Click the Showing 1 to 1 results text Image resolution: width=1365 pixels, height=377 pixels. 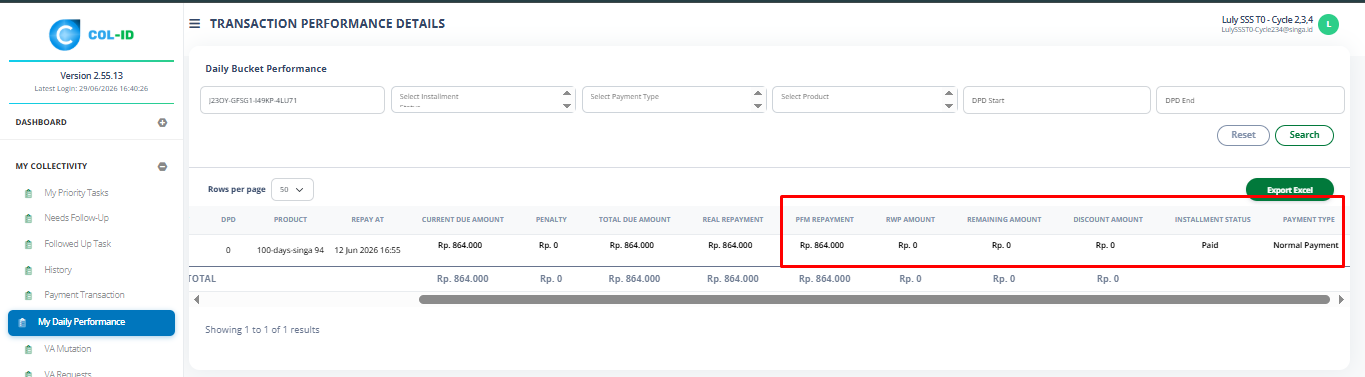262,329
